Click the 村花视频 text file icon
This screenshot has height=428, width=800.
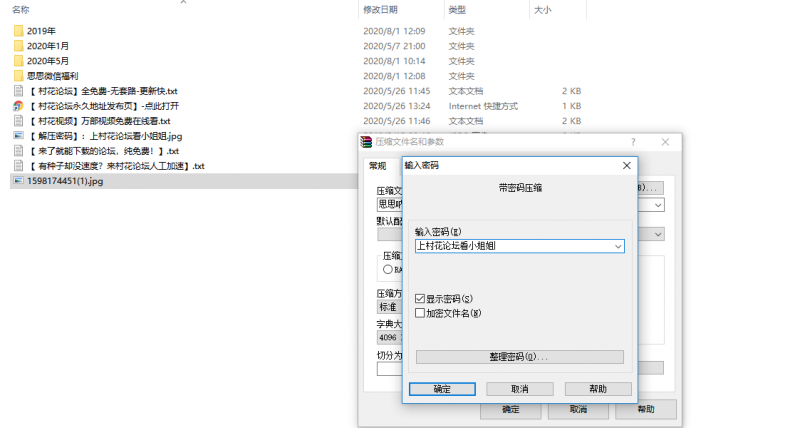click(19, 121)
